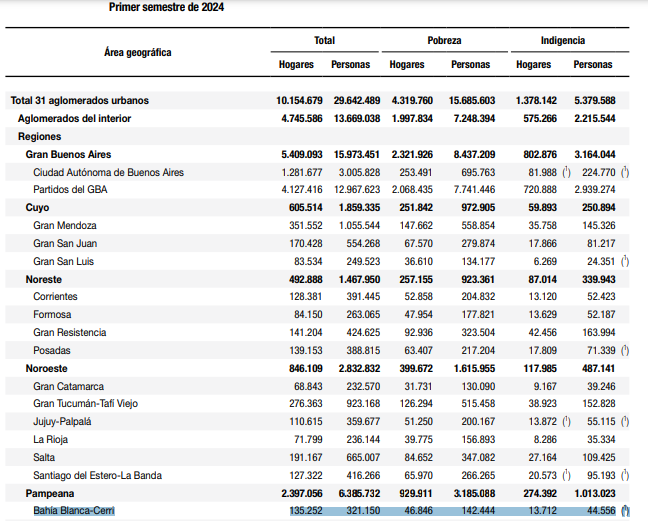Click the 'Aglomerados del interior' row label

click(x=88, y=119)
